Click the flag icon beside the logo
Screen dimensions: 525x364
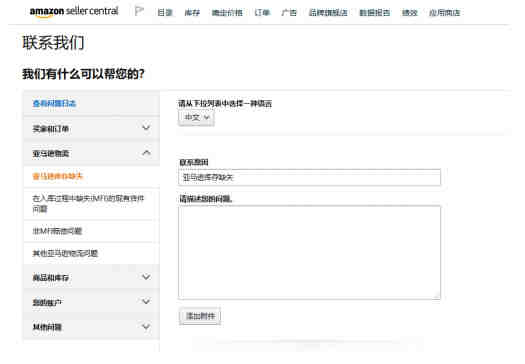click(139, 11)
